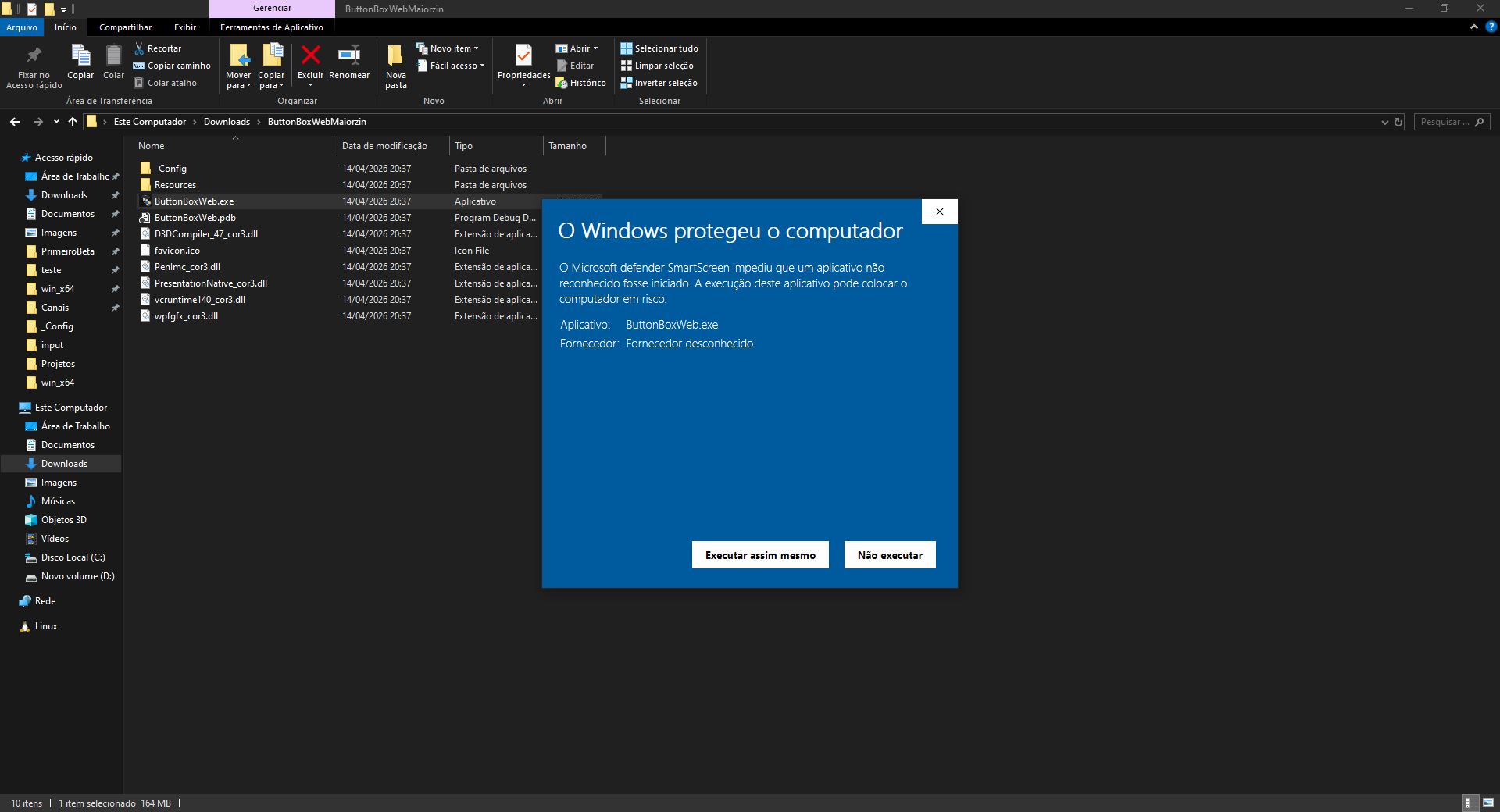Open Propriedades in ribbon
This screenshot has width=1500, height=812.
[x=523, y=66]
